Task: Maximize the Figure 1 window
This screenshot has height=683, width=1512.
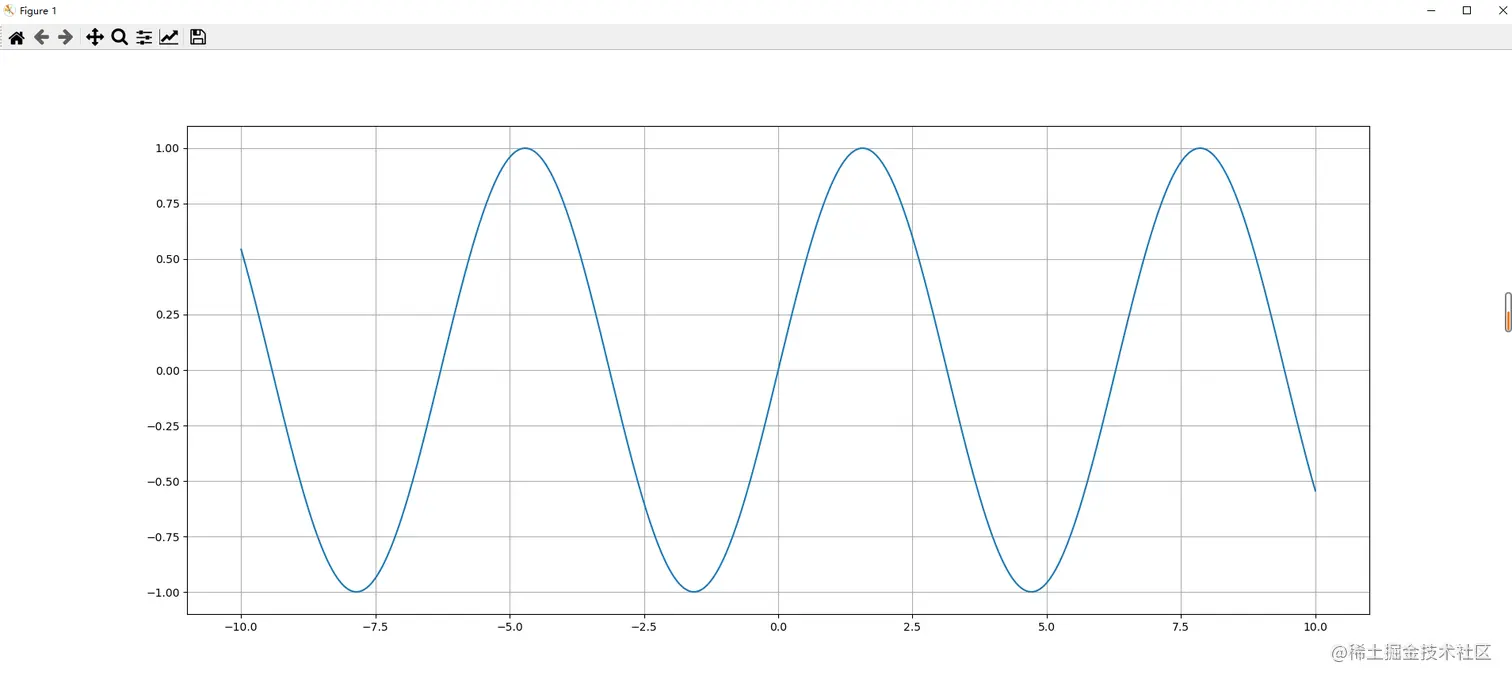Action: click(1467, 10)
